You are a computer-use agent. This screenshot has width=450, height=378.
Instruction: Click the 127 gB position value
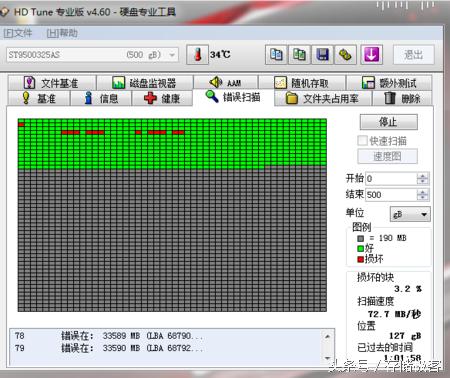pos(405,336)
